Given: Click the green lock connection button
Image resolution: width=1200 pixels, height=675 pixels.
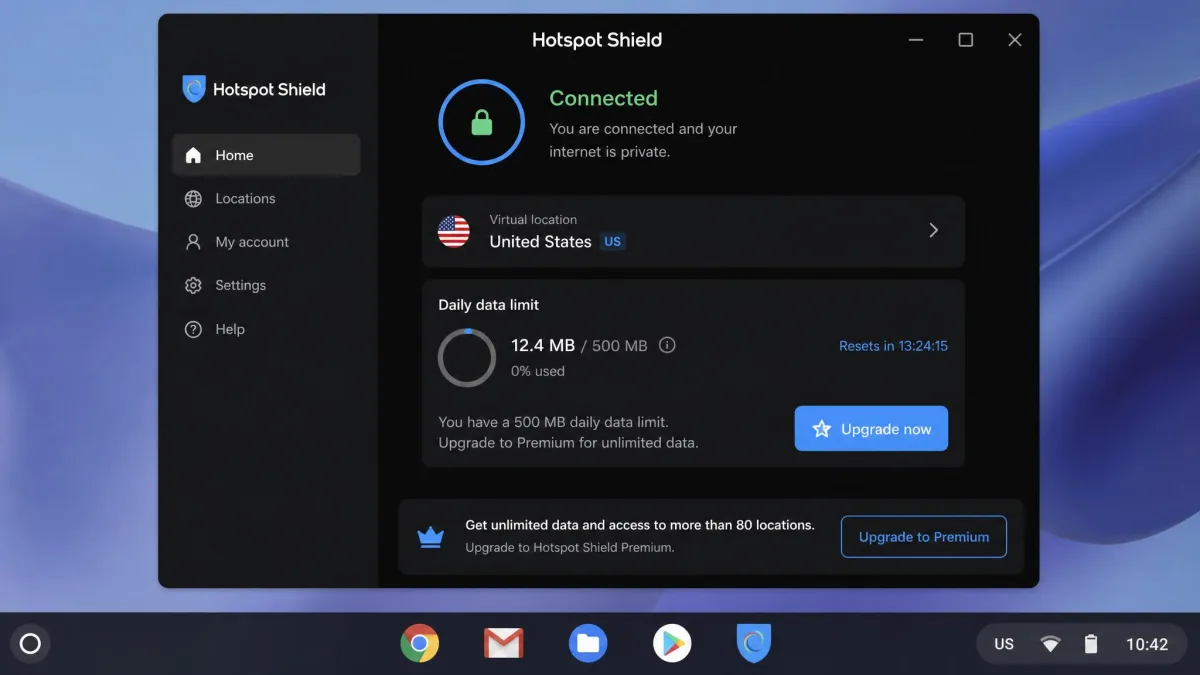Looking at the screenshot, I should coord(481,122).
